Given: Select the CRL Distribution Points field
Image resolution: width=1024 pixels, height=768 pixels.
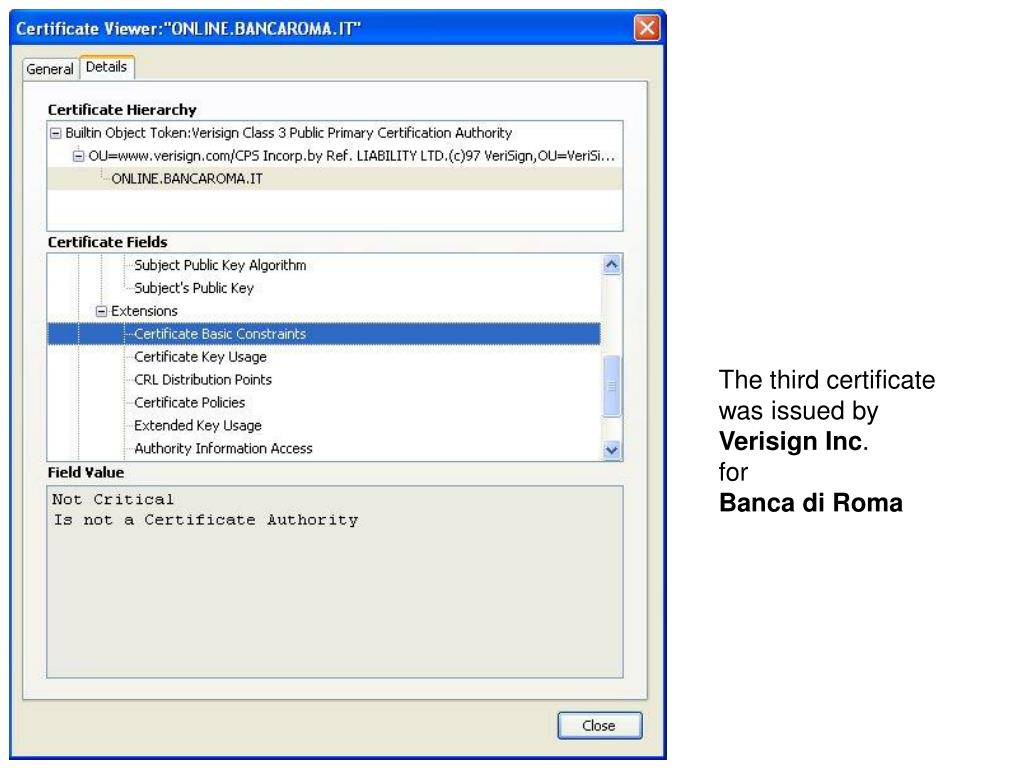Looking at the screenshot, I should pos(203,379).
